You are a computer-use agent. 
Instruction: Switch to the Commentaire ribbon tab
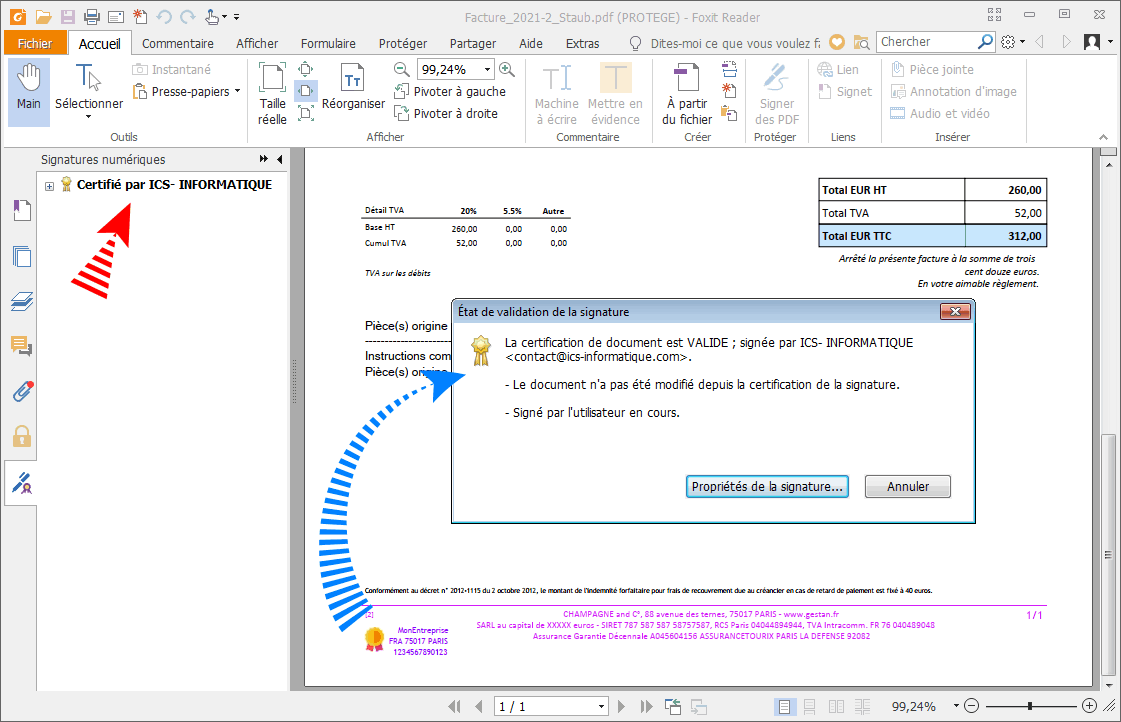click(177, 43)
